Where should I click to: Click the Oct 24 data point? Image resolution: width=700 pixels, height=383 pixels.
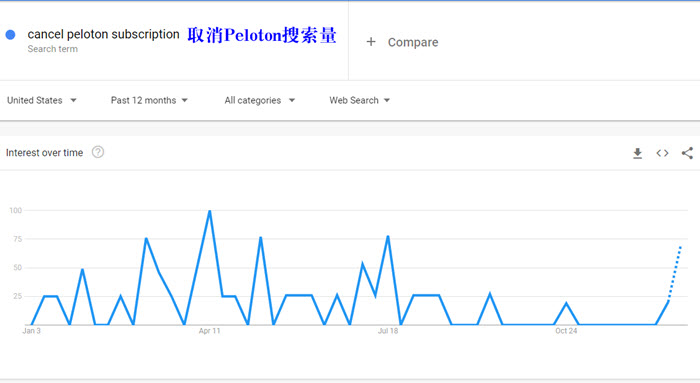[567, 303]
